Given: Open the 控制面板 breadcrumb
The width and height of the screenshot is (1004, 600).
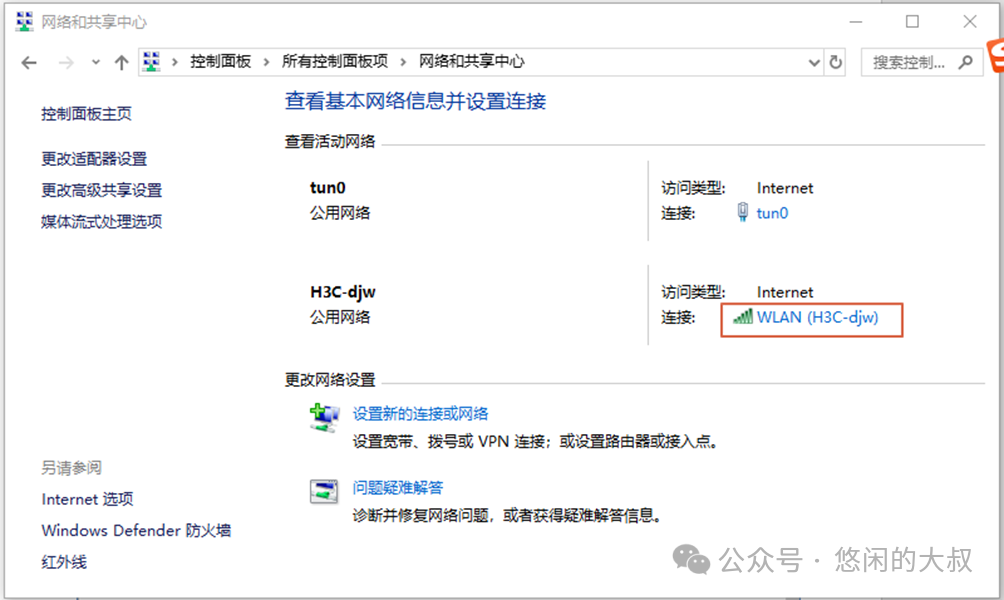Looking at the screenshot, I should click(220, 61).
